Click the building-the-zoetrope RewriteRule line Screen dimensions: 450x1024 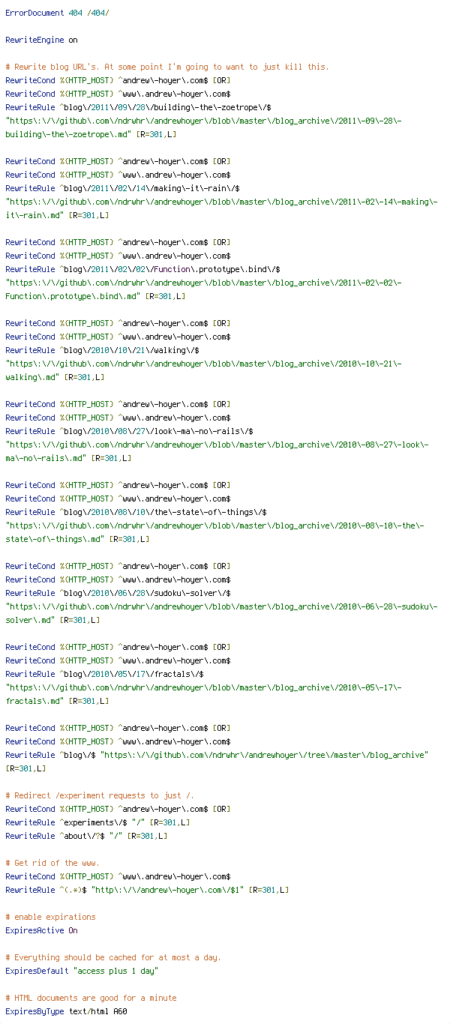[x=138, y=108]
